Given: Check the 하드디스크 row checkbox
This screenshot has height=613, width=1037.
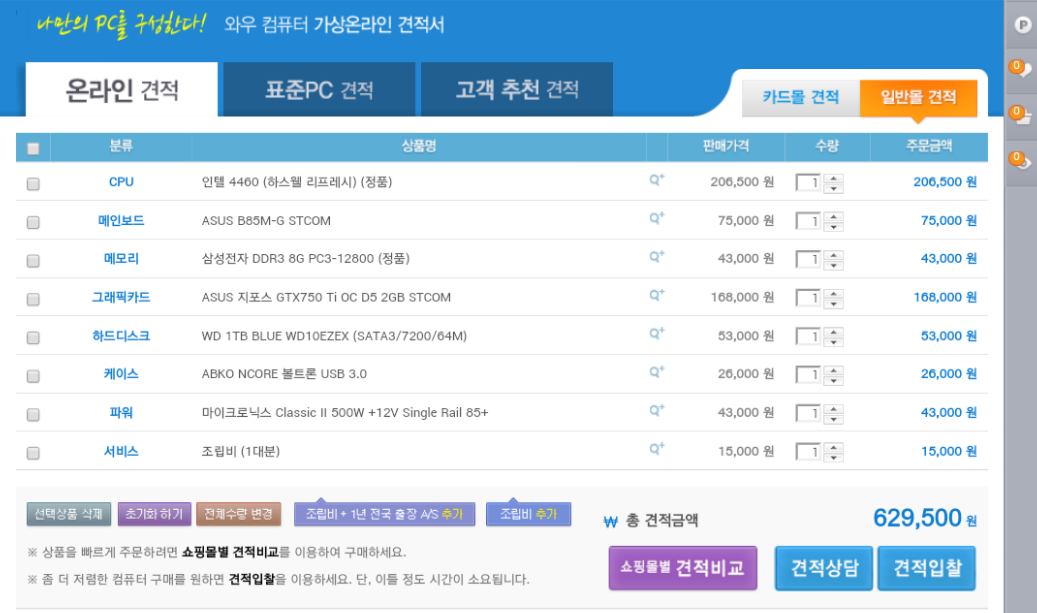Looking at the screenshot, I should point(33,337).
